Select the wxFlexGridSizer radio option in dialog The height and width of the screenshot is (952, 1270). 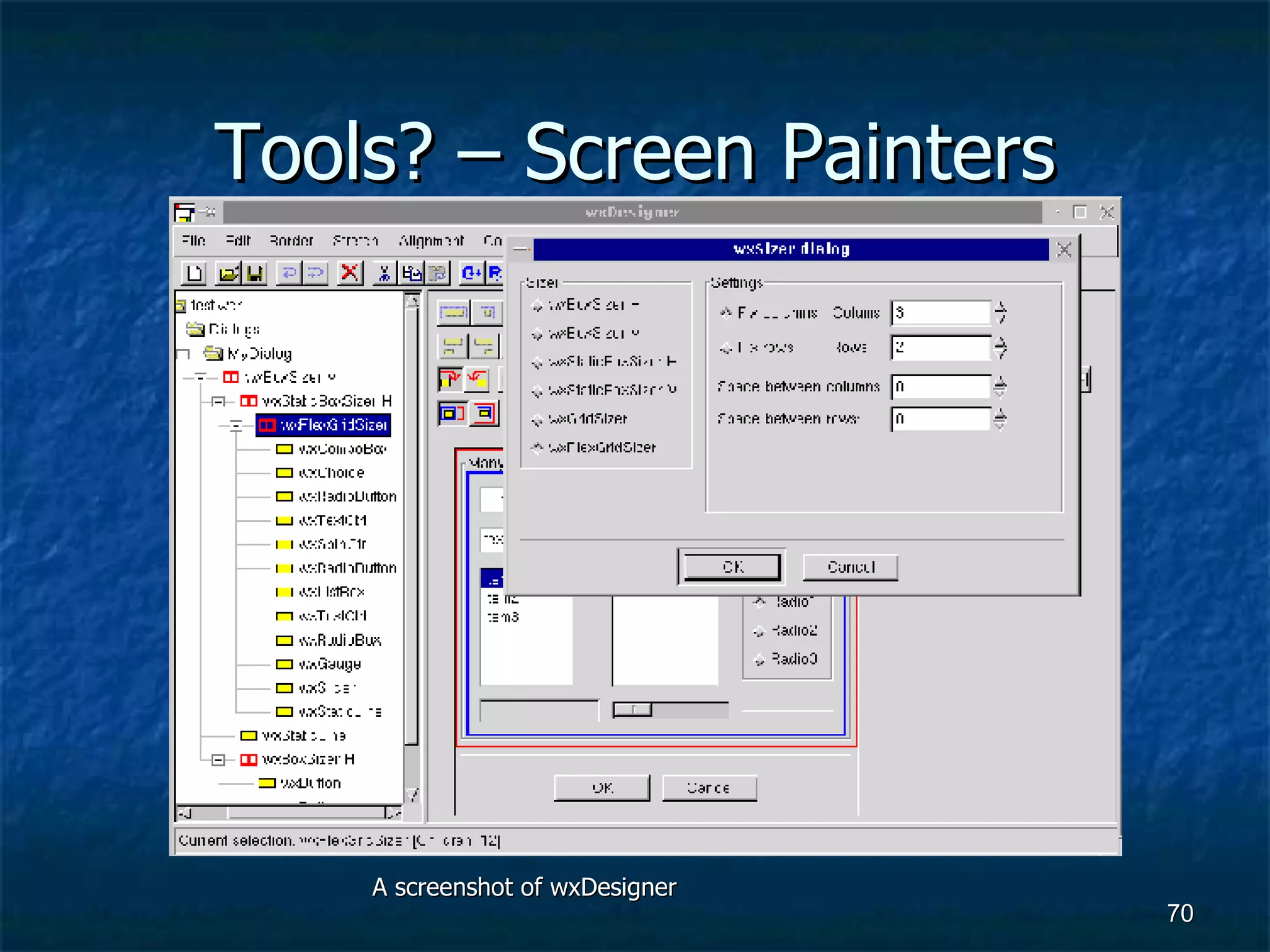[x=537, y=447]
